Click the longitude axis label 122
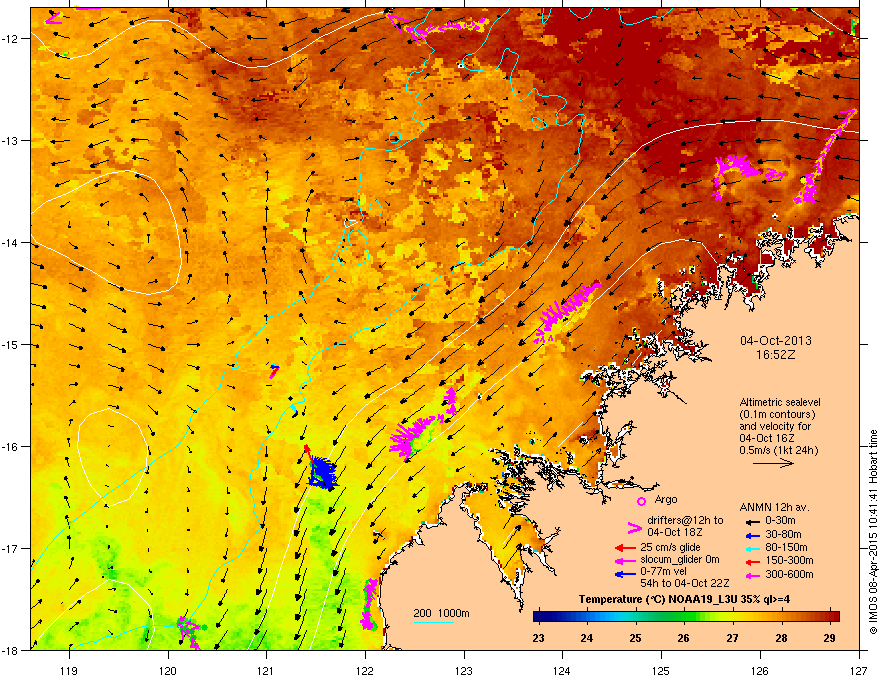 365,670
